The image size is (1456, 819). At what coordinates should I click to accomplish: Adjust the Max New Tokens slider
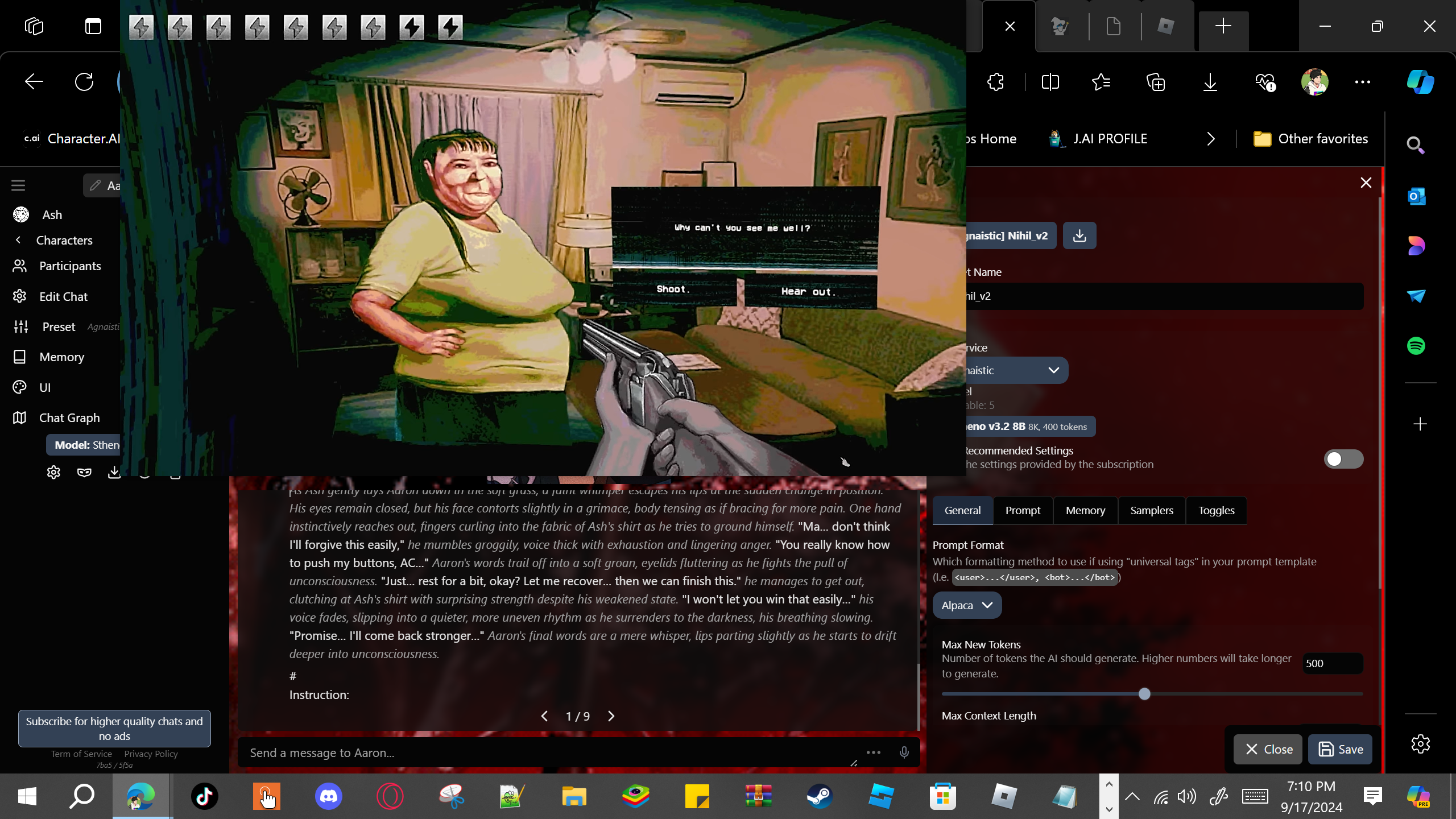1144,694
